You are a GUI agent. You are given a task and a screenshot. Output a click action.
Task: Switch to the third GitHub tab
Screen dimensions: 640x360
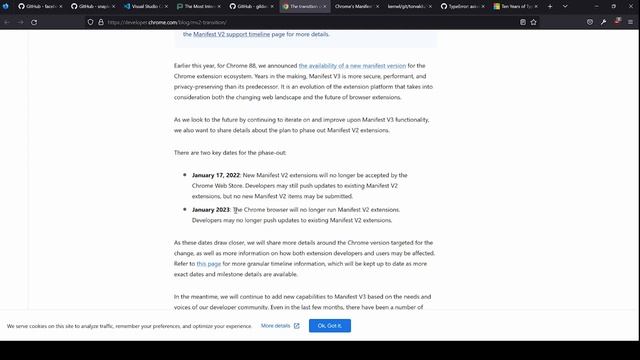251,6
